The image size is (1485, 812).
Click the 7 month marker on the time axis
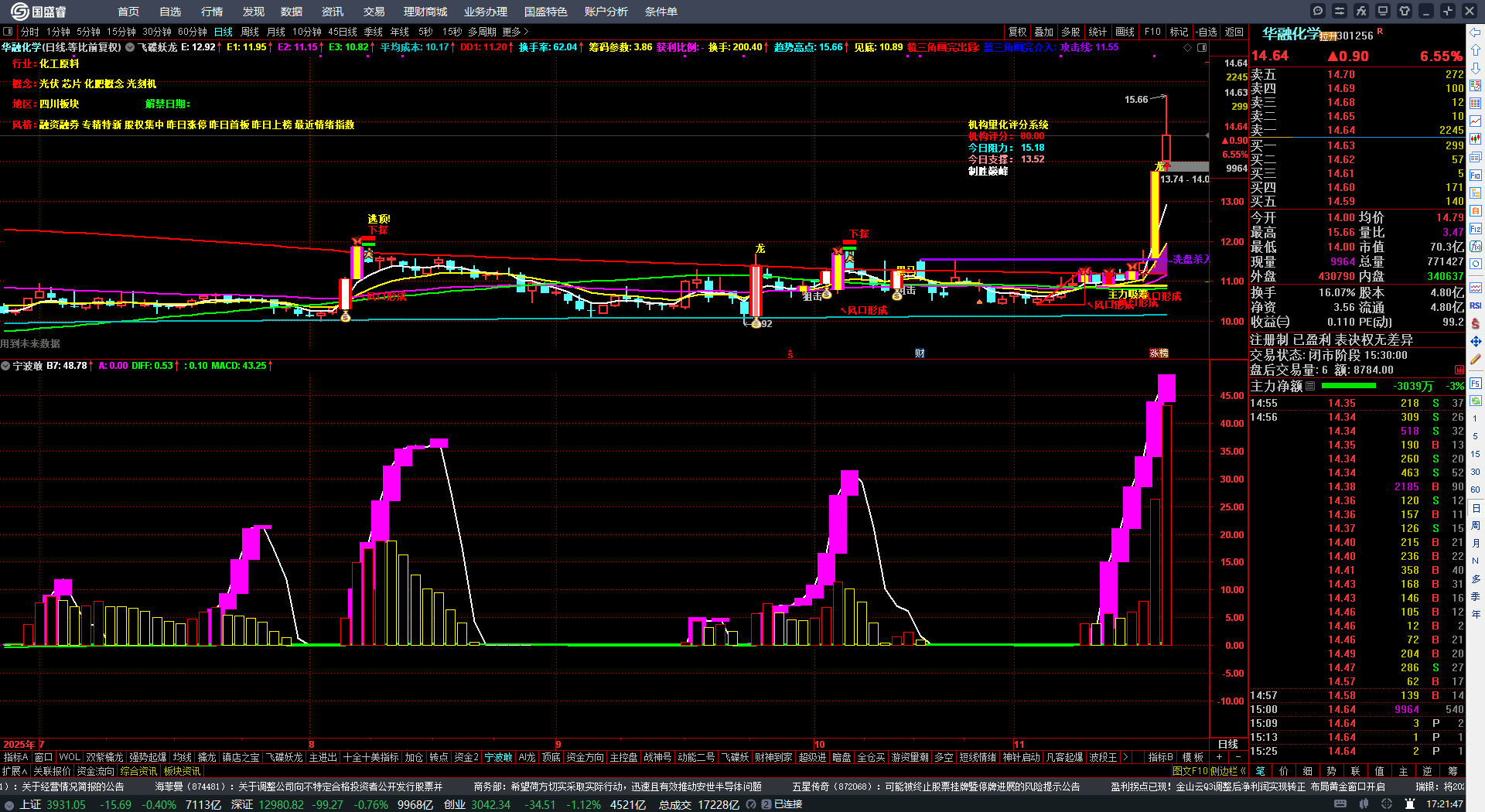coord(42,745)
